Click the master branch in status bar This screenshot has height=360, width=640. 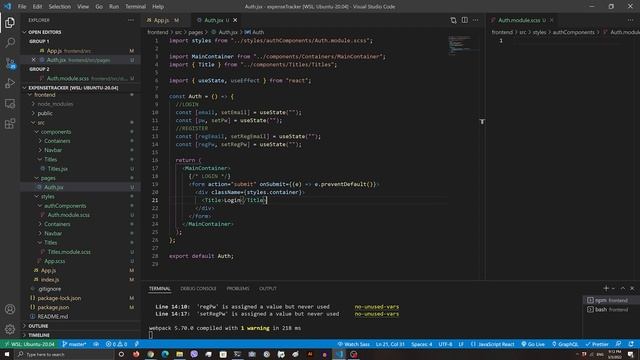coord(74,344)
